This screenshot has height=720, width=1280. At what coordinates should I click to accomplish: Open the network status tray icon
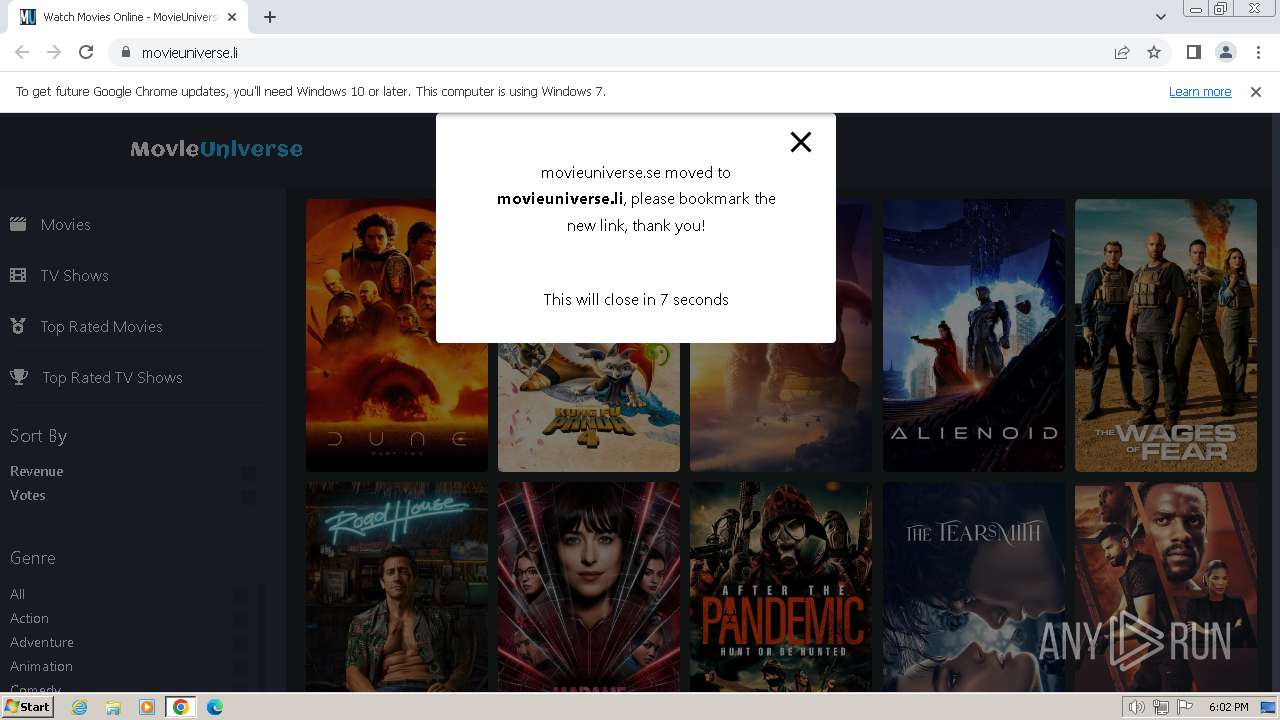(1161, 707)
